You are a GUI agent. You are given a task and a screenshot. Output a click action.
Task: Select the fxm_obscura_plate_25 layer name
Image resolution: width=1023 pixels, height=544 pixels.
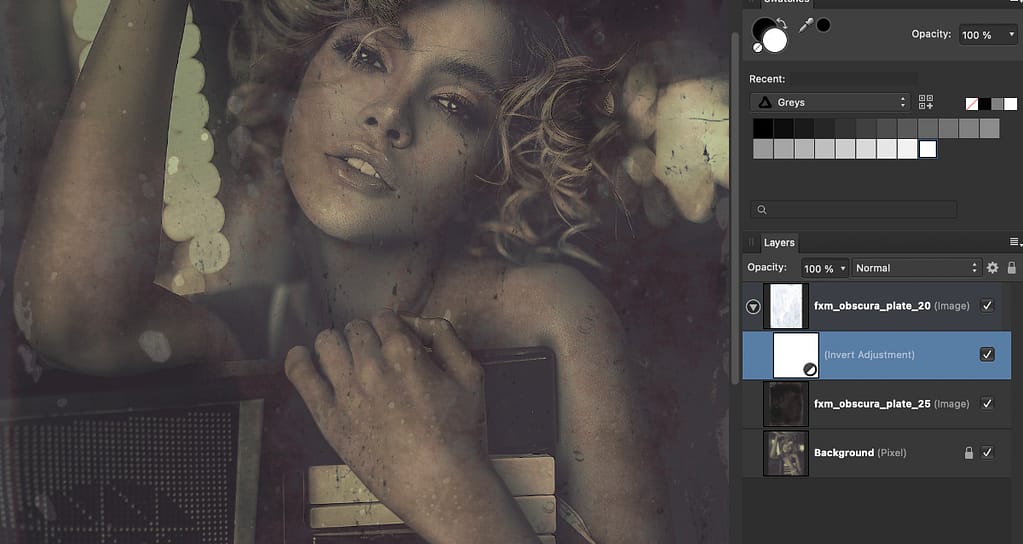pyautogui.click(x=872, y=404)
